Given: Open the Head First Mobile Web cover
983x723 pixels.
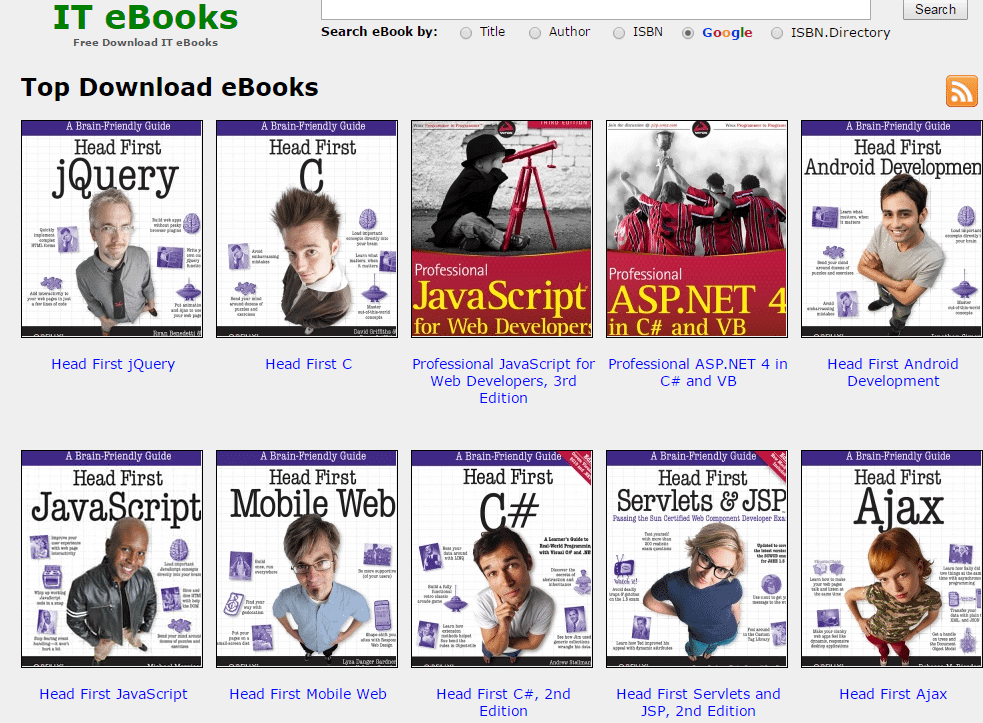Looking at the screenshot, I should (x=307, y=559).
